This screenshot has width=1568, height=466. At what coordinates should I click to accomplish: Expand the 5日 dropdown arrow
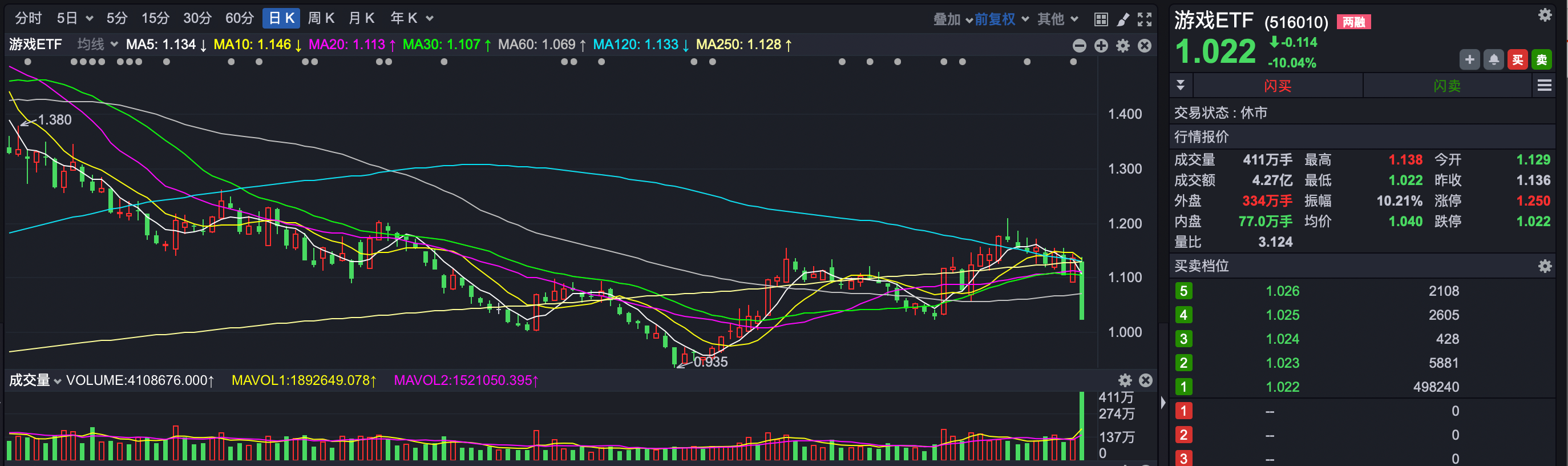(90, 19)
